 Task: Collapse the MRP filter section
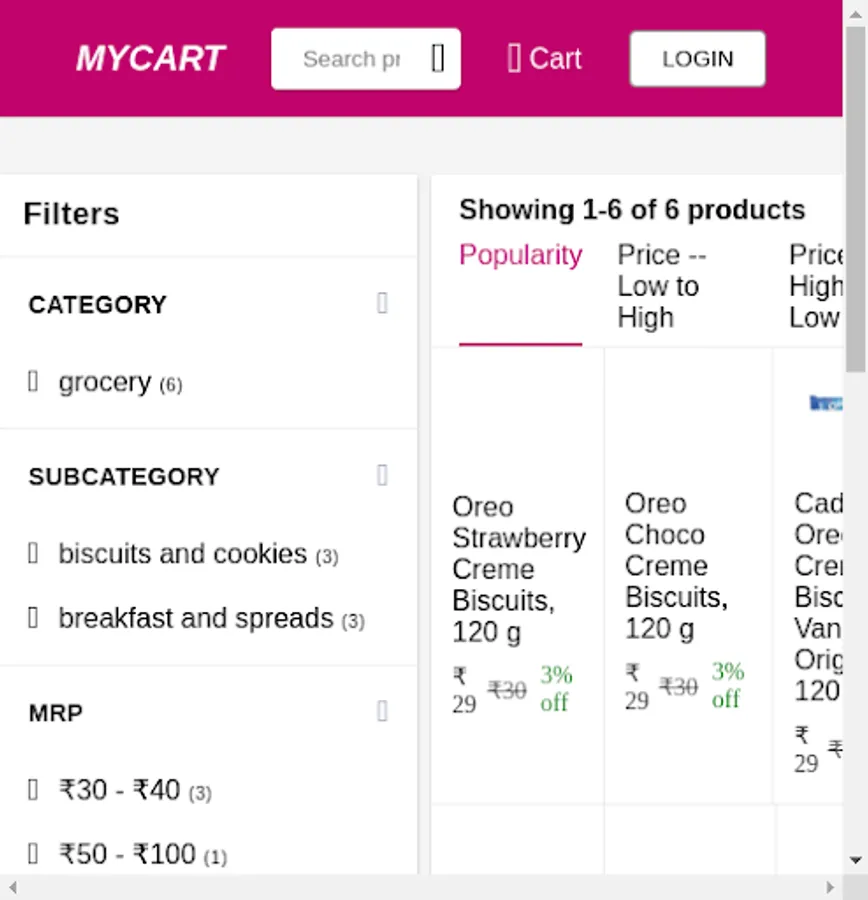[382, 711]
